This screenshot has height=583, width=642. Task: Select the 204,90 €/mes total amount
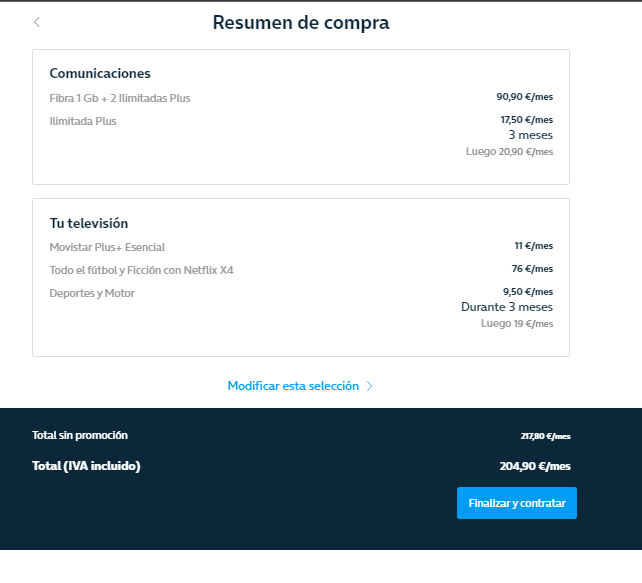[x=535, y=466]
